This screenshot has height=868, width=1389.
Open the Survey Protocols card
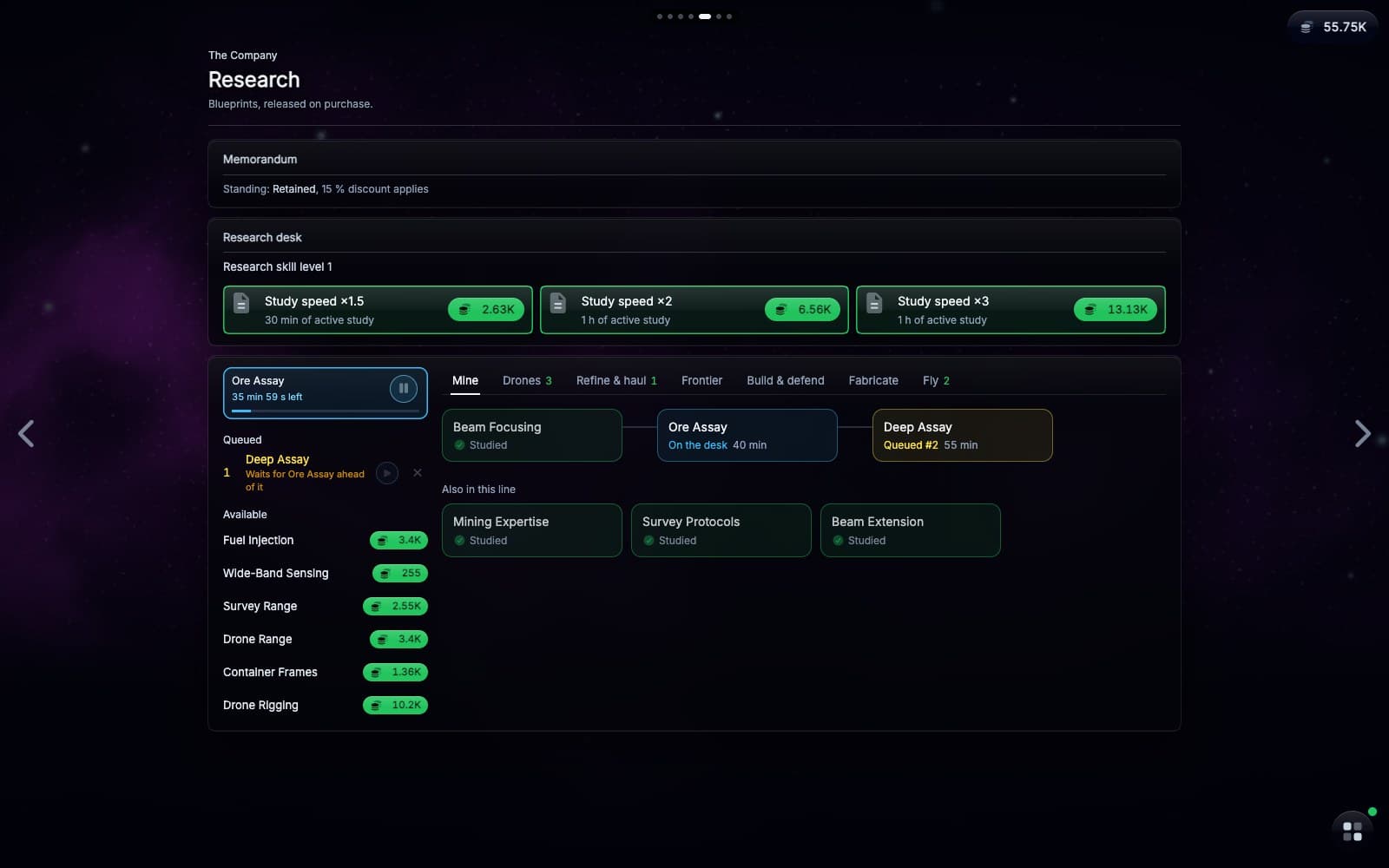click(x=721, y=530)
